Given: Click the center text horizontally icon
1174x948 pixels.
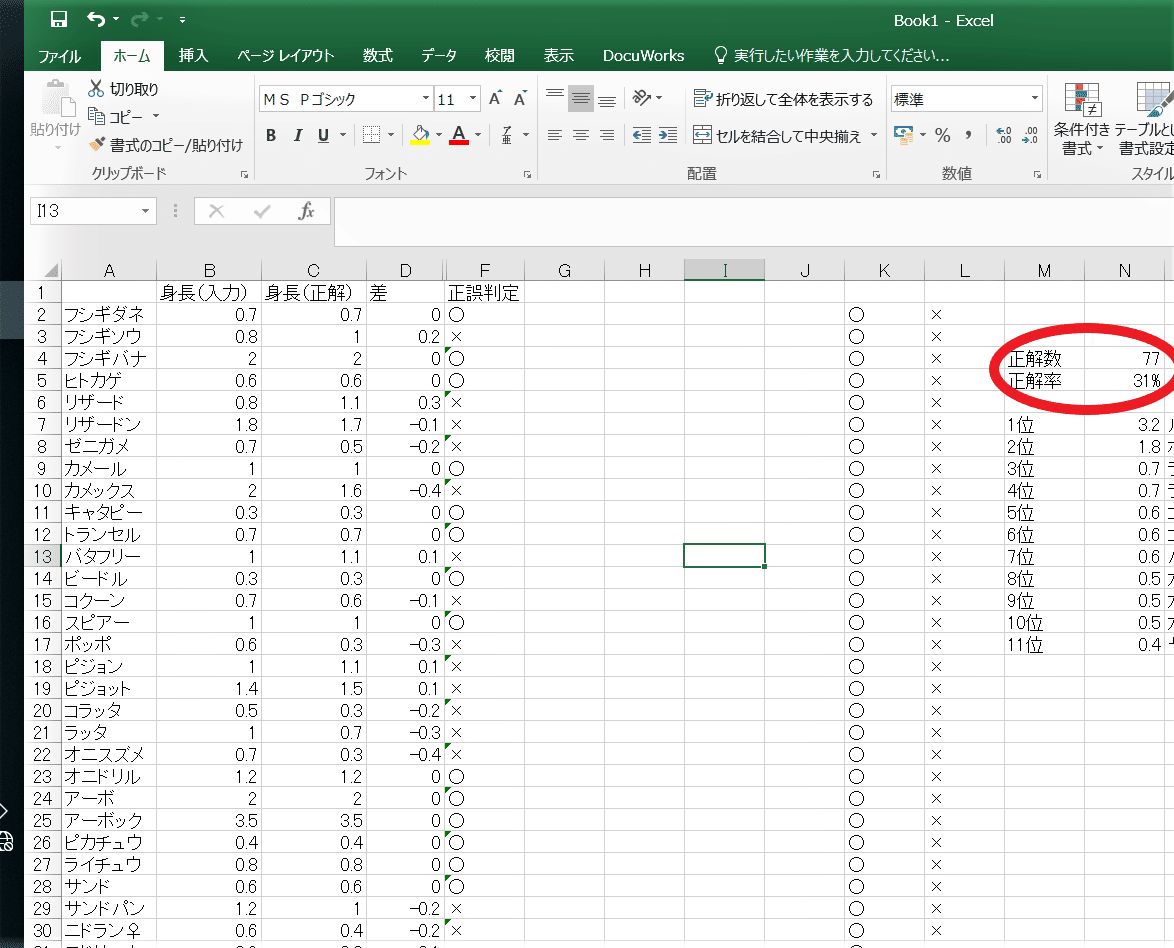Looking at the screenshot, I should point(581,135).
